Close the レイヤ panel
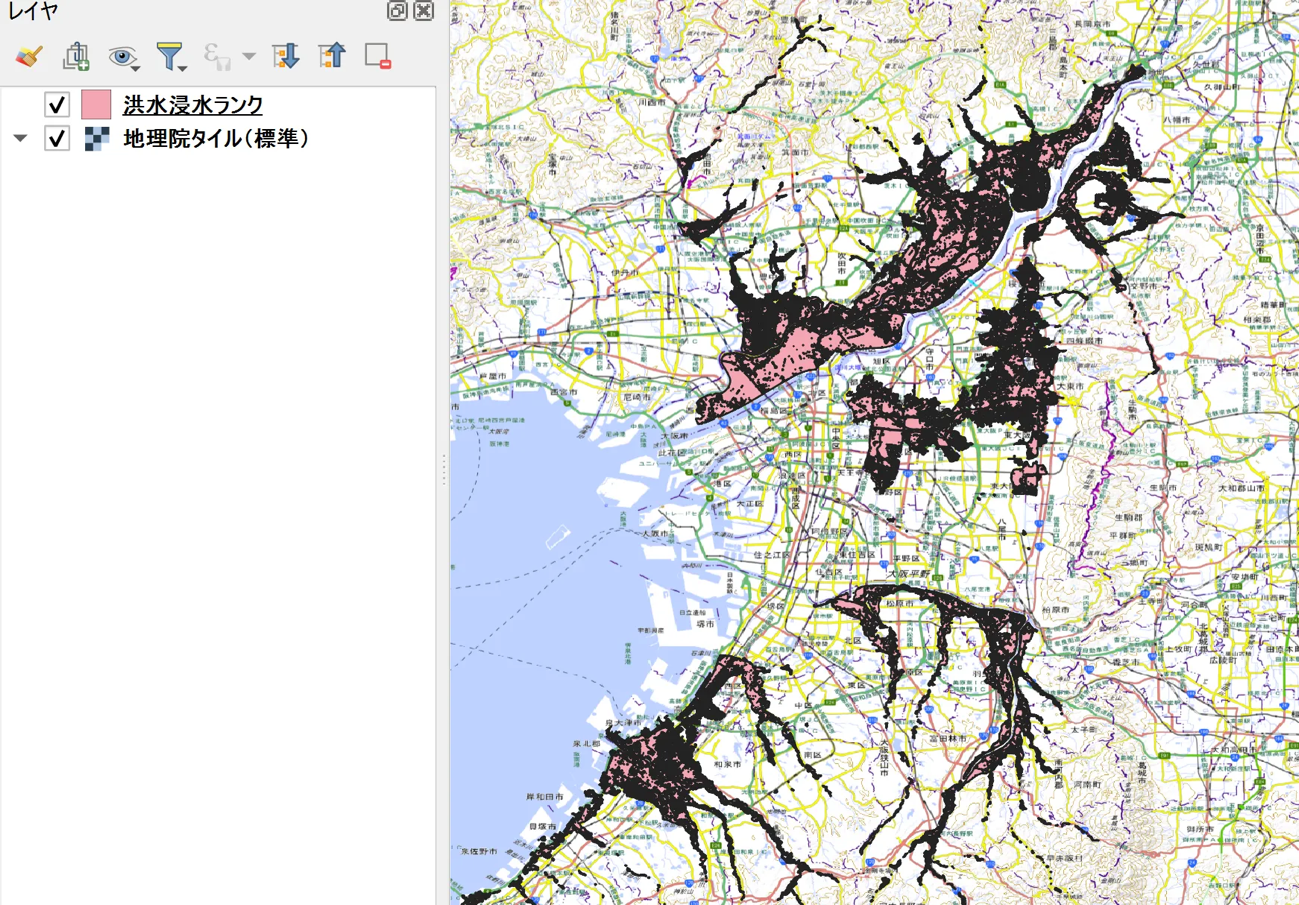This screenshot has height=905, width=1299. coord(423,11)
